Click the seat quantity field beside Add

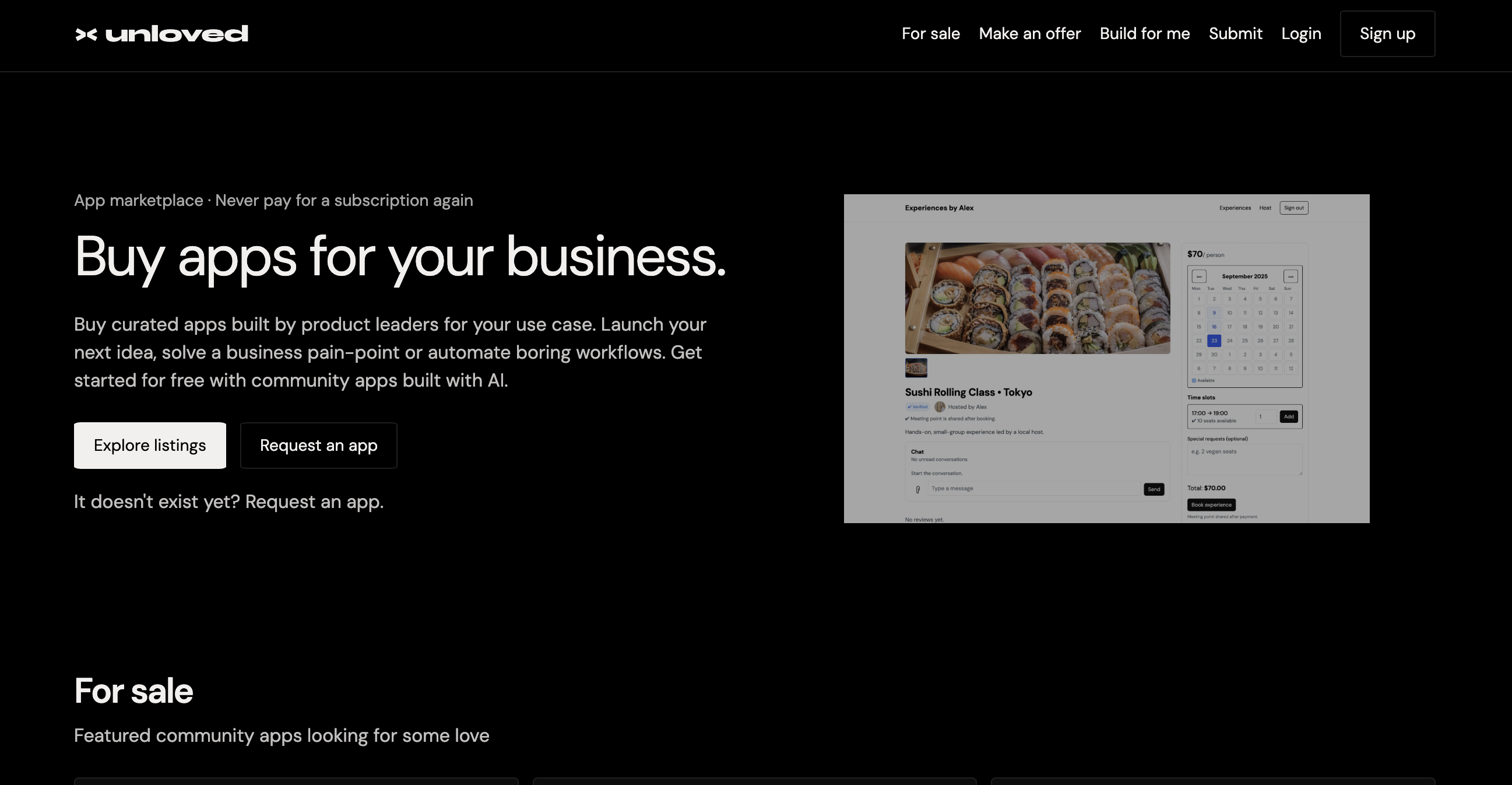(1265, 417)
